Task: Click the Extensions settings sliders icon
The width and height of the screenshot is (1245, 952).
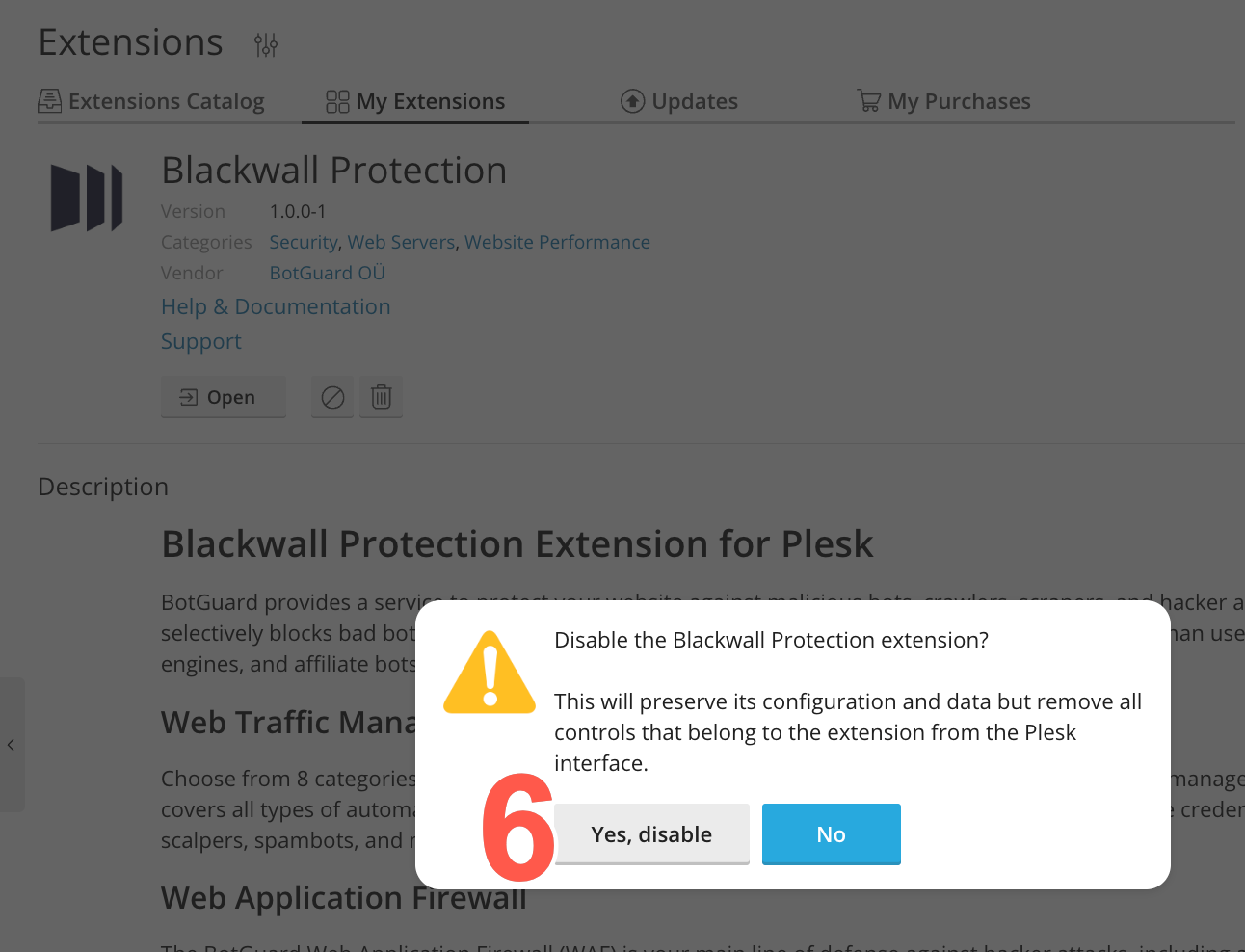Action: click(x=266, y=44)
